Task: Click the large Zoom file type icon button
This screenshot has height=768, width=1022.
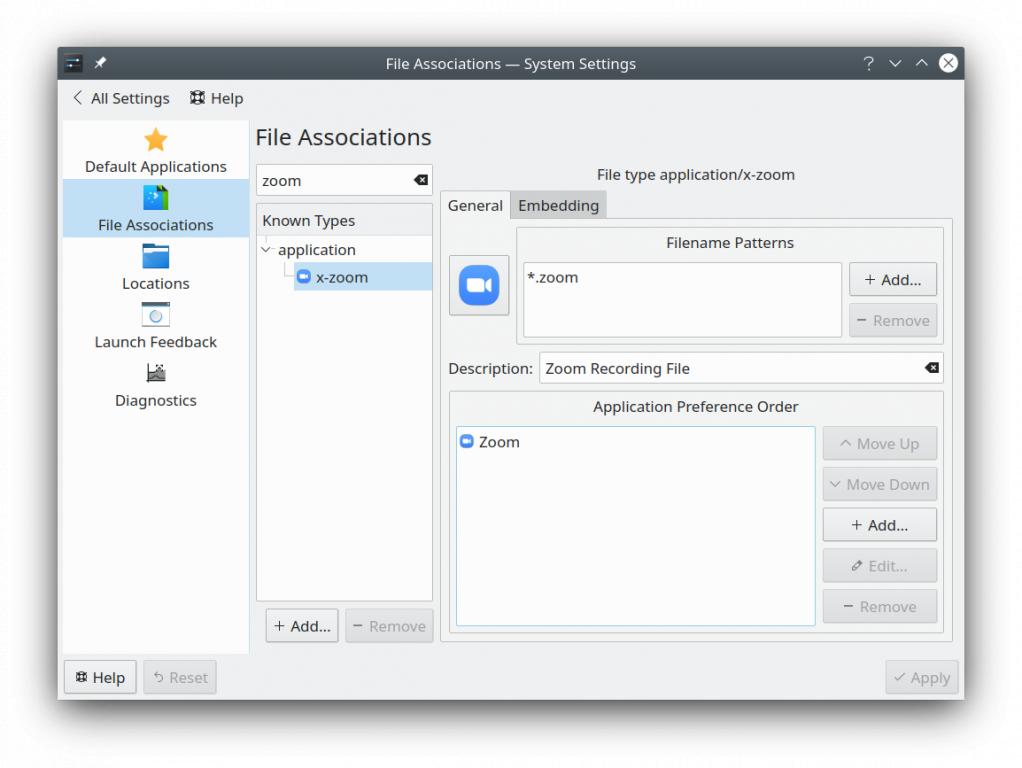Action: point(479,286)
